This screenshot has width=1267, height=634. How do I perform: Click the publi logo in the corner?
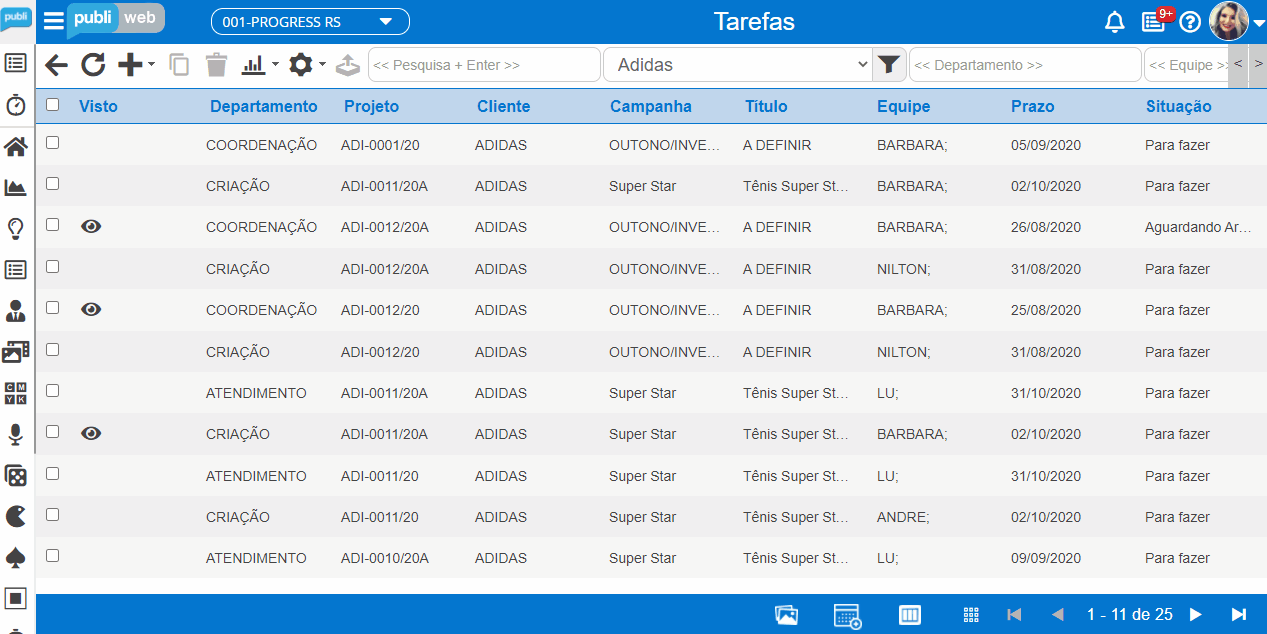pyautogui.click(x=17, y=18)
